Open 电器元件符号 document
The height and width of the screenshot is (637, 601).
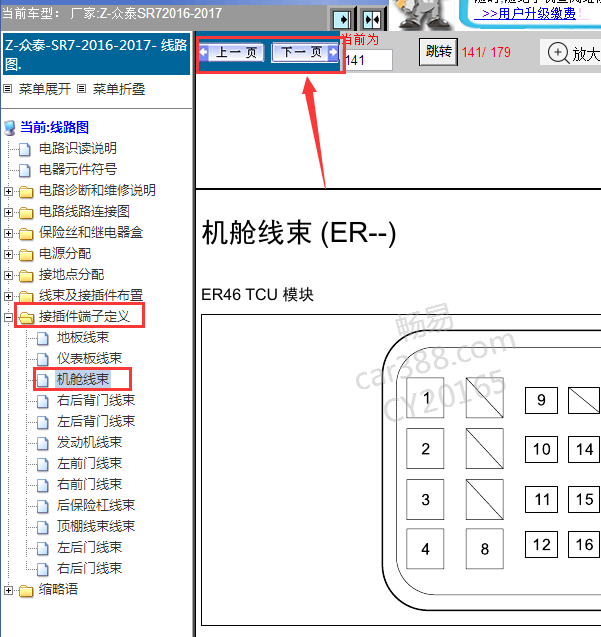(x=78, y=169)
